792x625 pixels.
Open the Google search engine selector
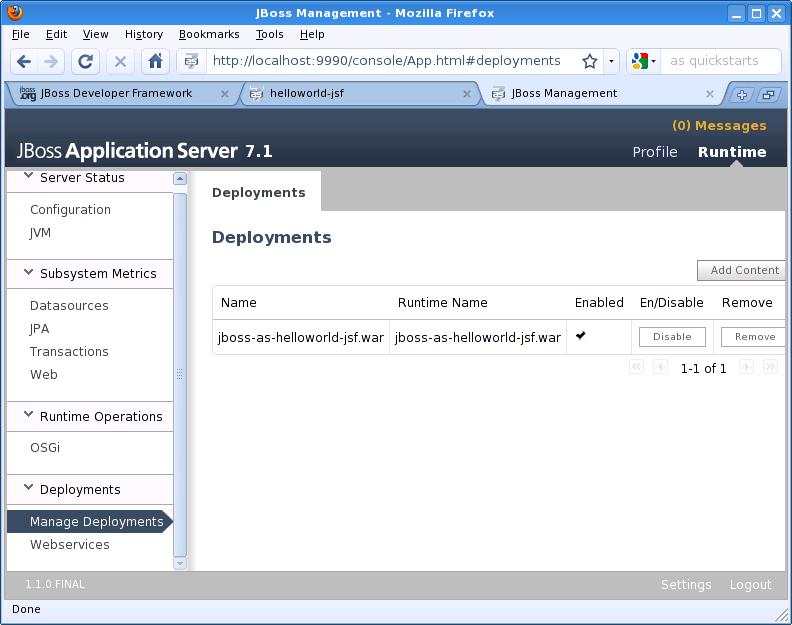tap(644, 62)
